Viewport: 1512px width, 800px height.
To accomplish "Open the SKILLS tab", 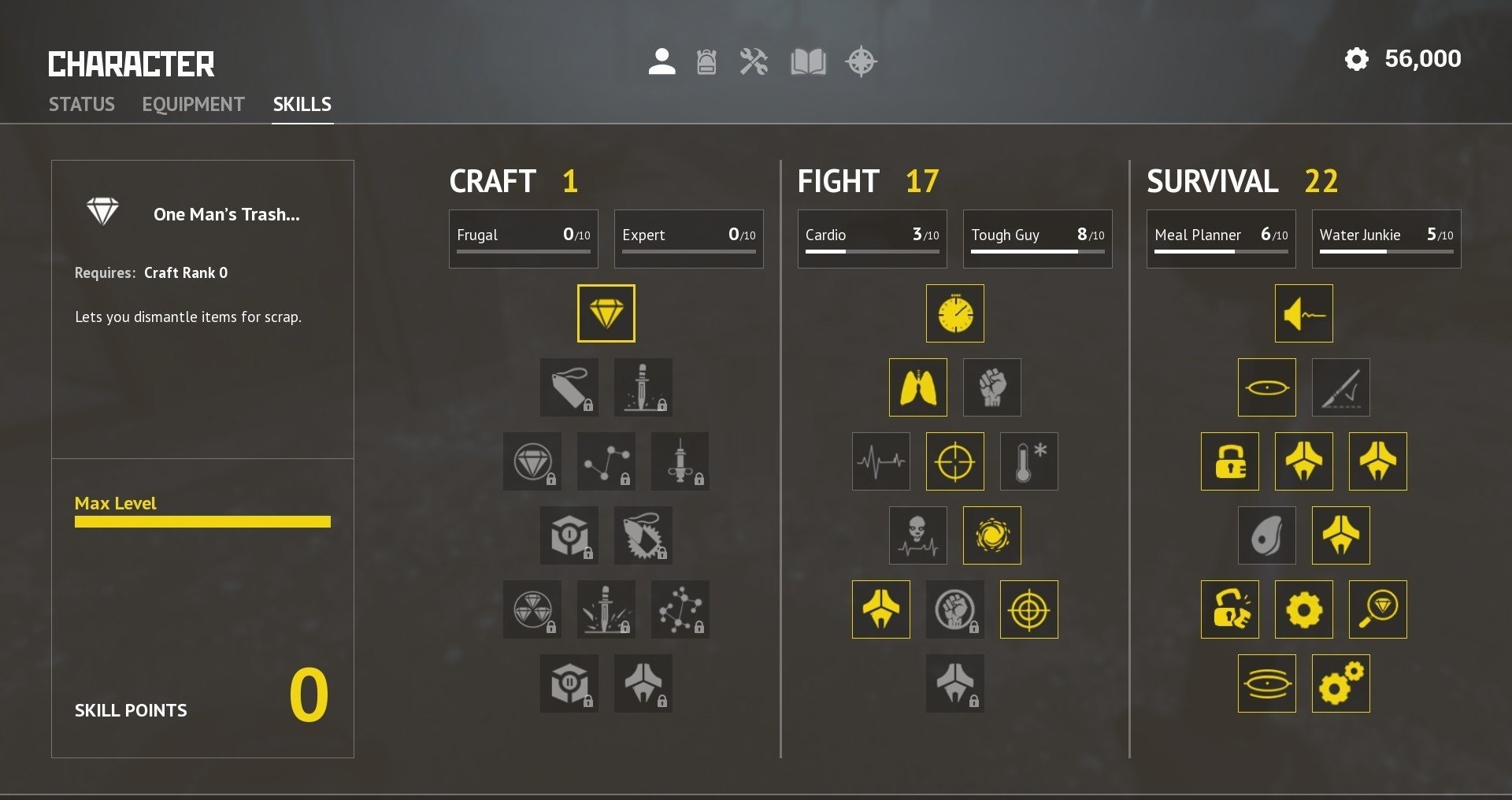I will [302, 104].
